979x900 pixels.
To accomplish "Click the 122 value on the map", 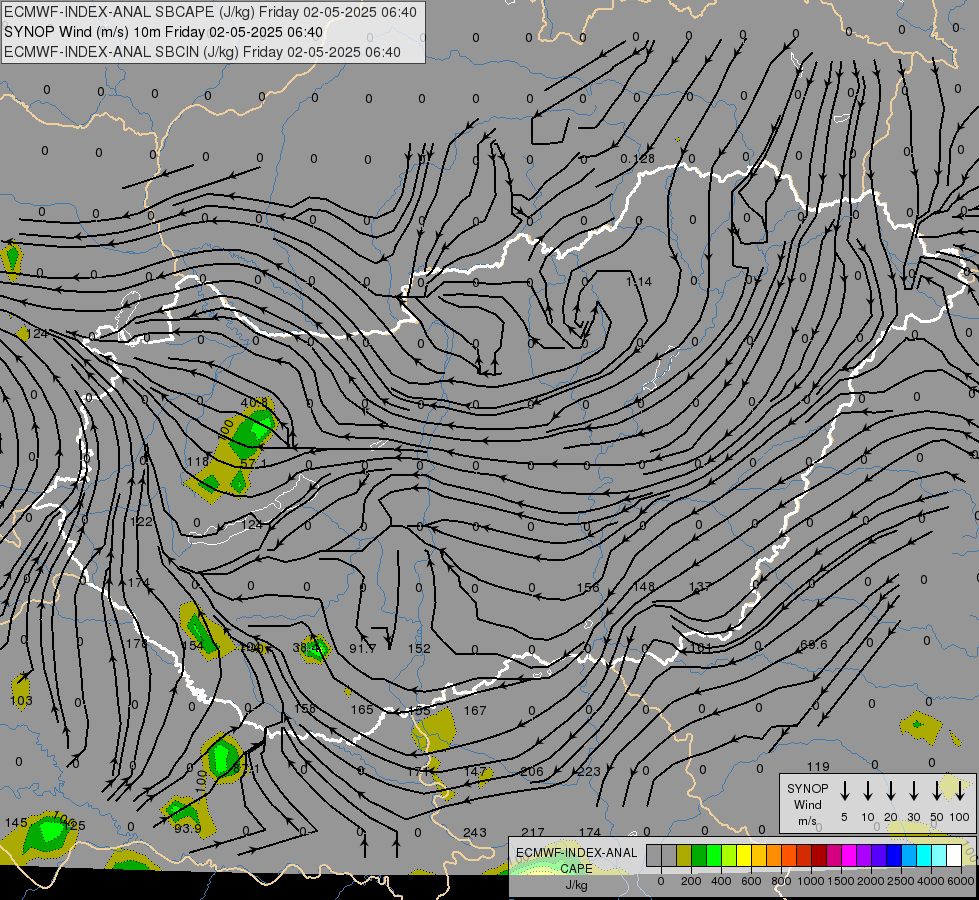I will (x=141, y=522).
